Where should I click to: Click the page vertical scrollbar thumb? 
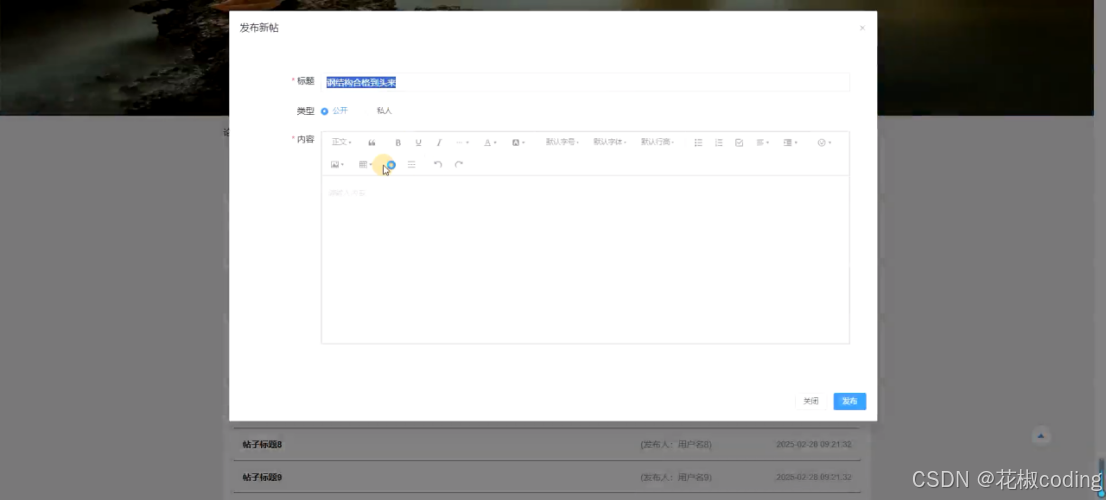pyautogui.click(x=1101, y=477)
